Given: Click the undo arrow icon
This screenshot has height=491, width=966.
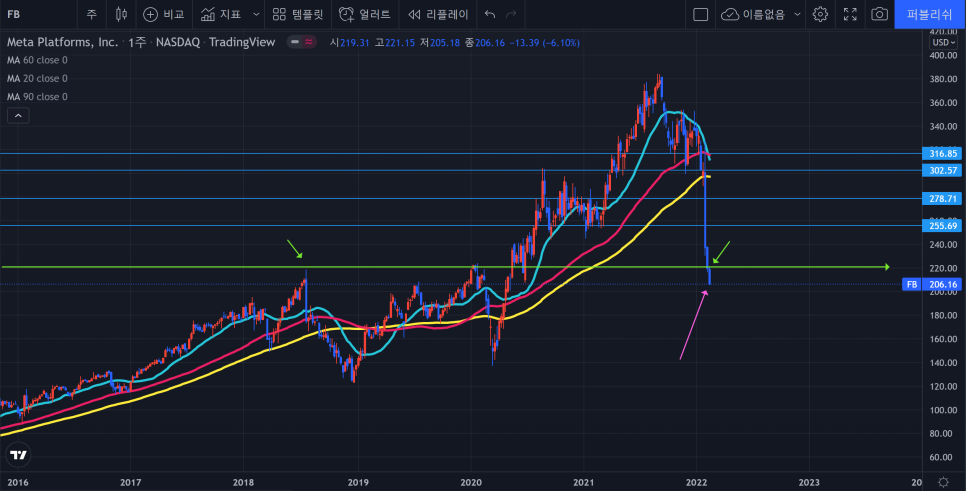Looking at the screenshot, I should click(x=490, y=14).
